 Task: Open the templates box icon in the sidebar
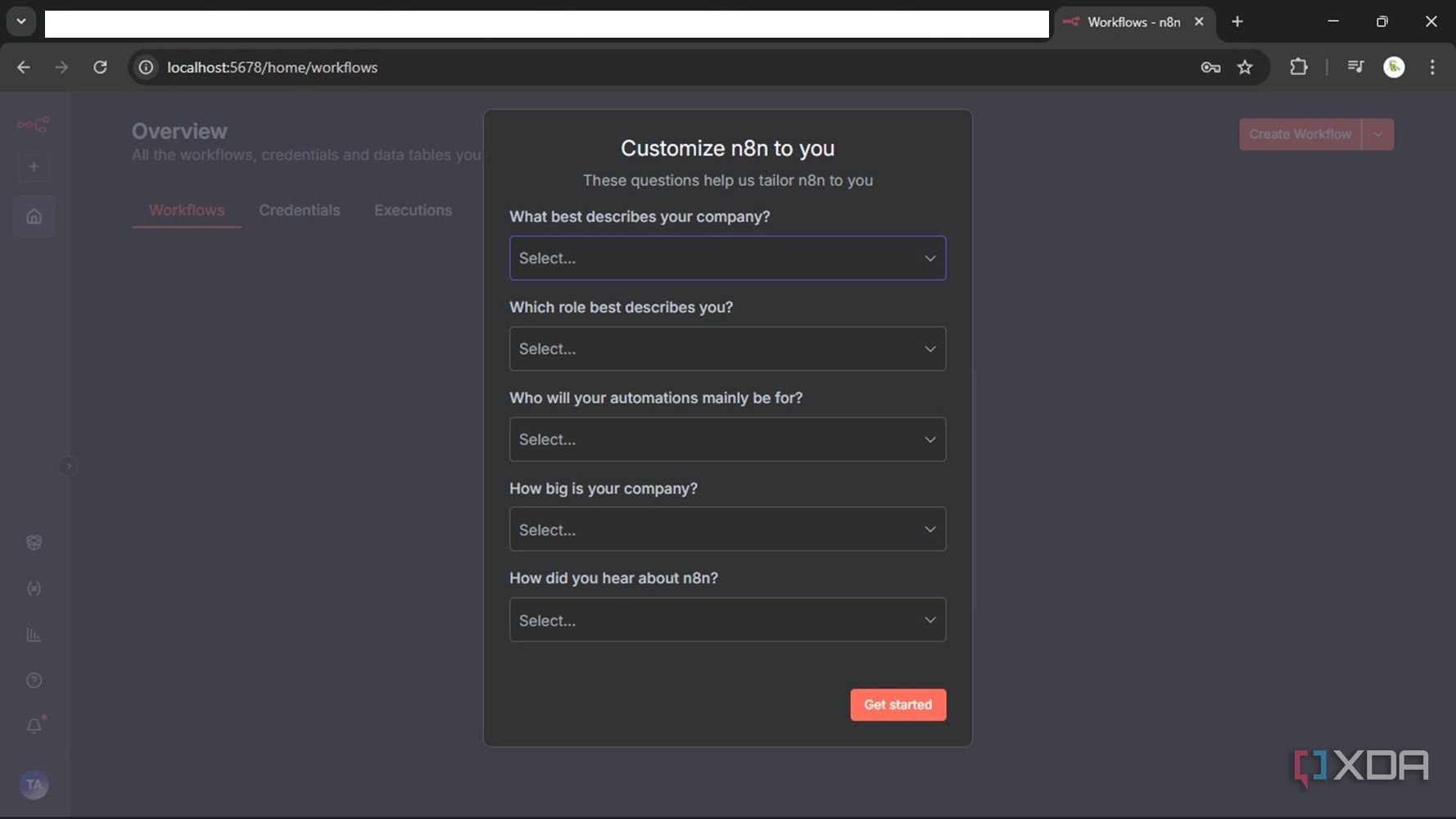coord(34,542)
